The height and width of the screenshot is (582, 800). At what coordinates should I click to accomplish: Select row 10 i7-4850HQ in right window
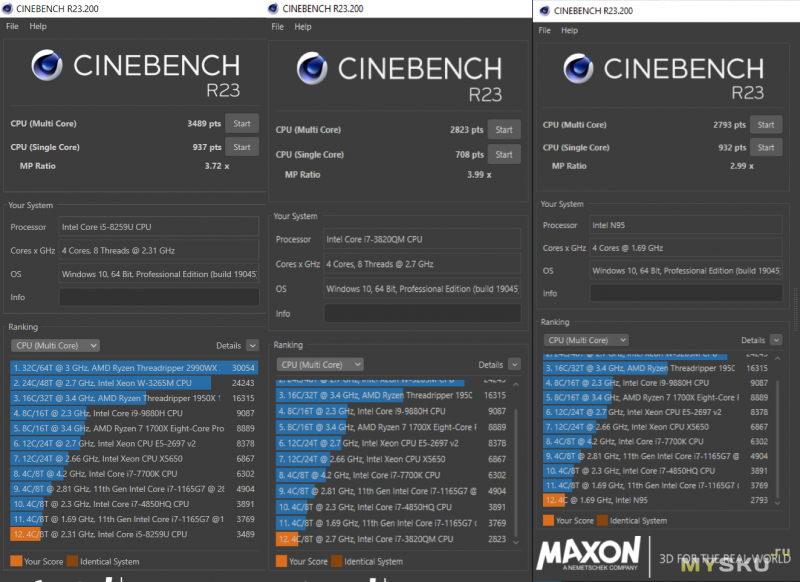coord(657,471)
